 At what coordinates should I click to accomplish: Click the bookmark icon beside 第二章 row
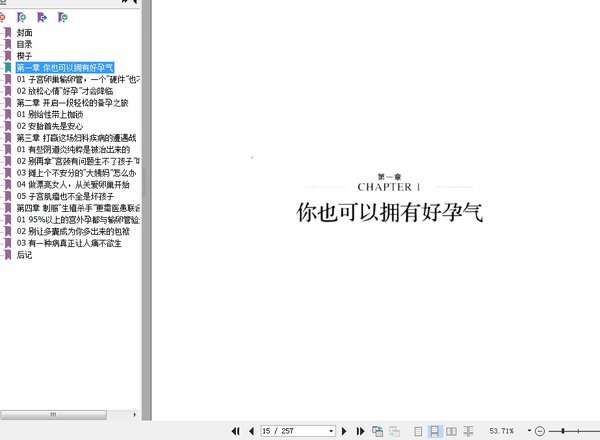pos(8,103)
